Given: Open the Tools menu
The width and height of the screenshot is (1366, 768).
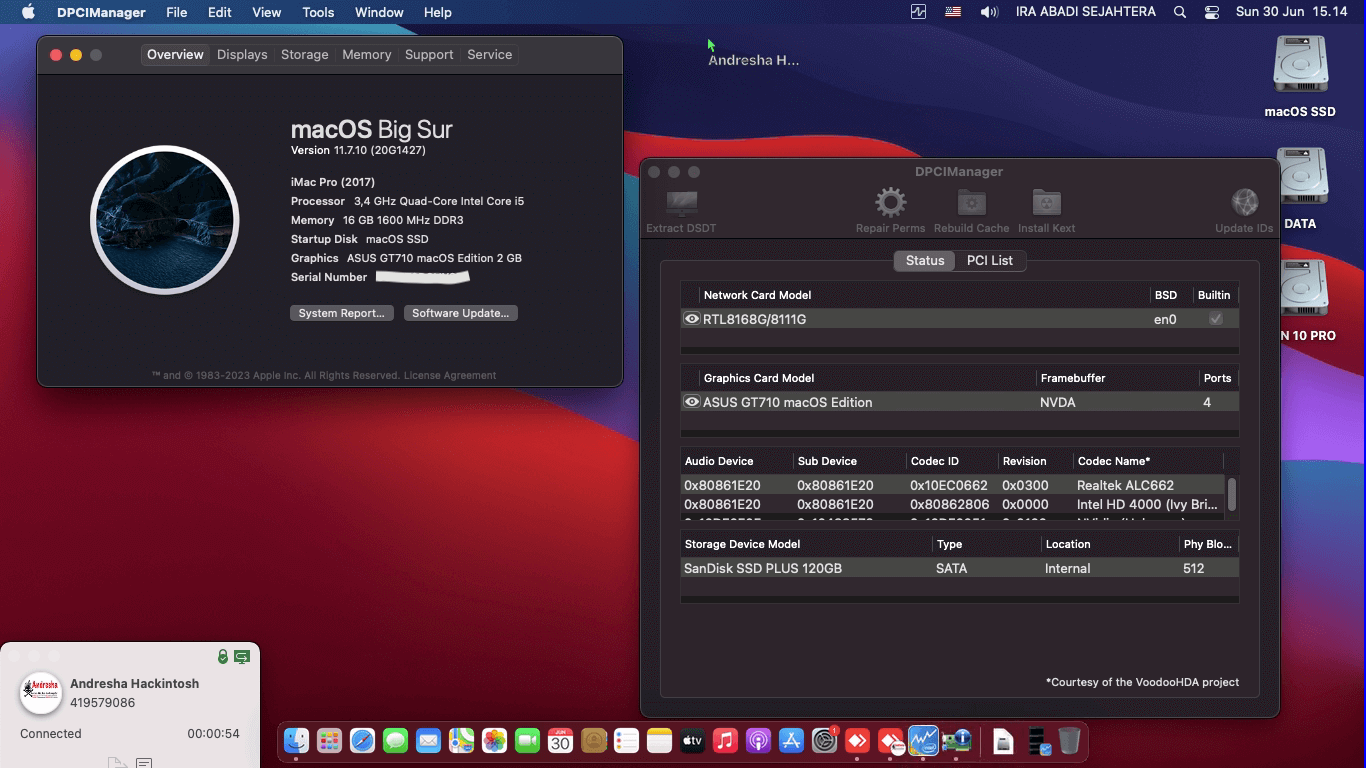Looking at the screenshot, I should (318, 12).
